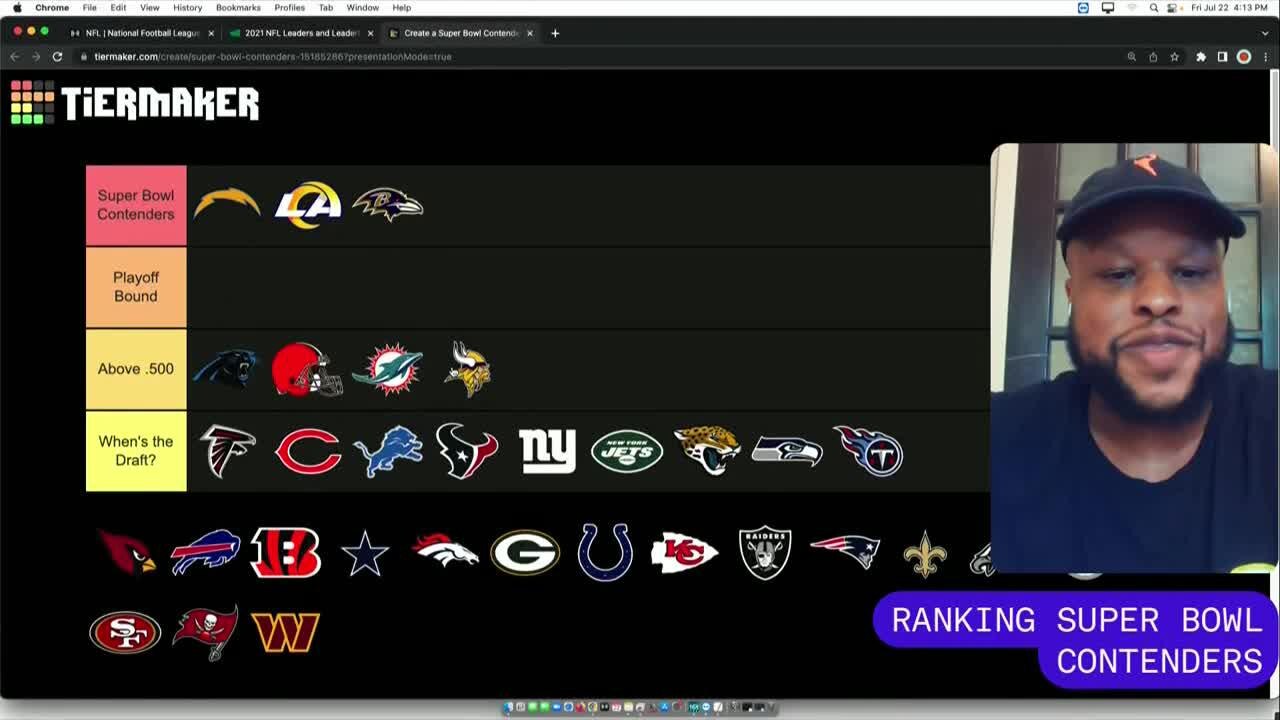Click the Tampa Bay Buccaneers flag logo
The height and width of the screenshot is (720, 1280).
pyautogui.click(x=206, y=633)
